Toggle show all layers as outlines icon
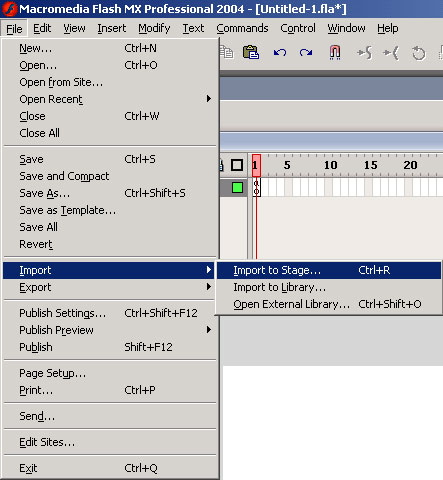Viewport: 443px width, 480px height. tap(237, 165)
